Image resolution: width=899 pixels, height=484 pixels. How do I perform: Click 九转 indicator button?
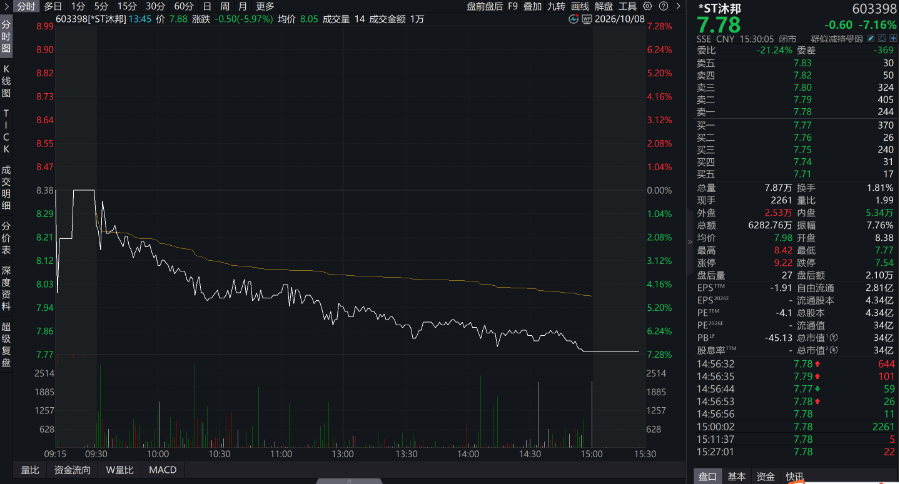point(556,6)
